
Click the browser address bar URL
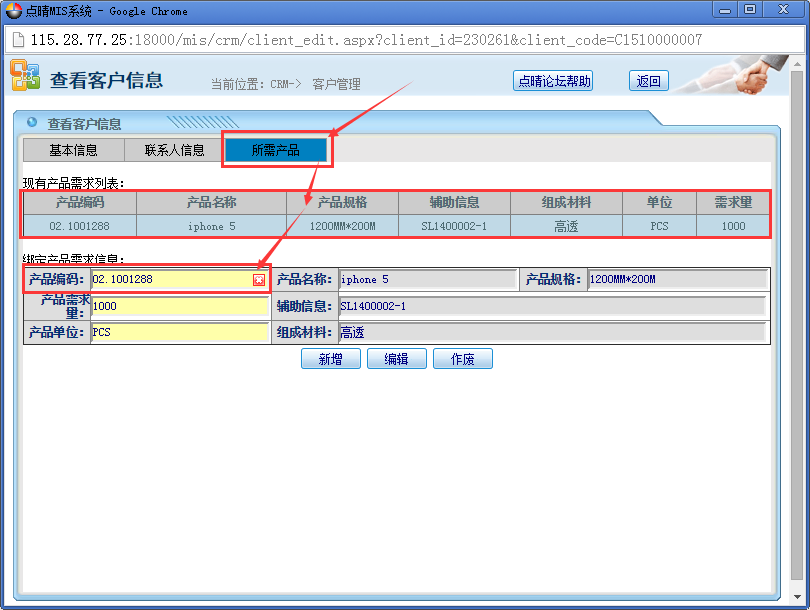(400, 40)
